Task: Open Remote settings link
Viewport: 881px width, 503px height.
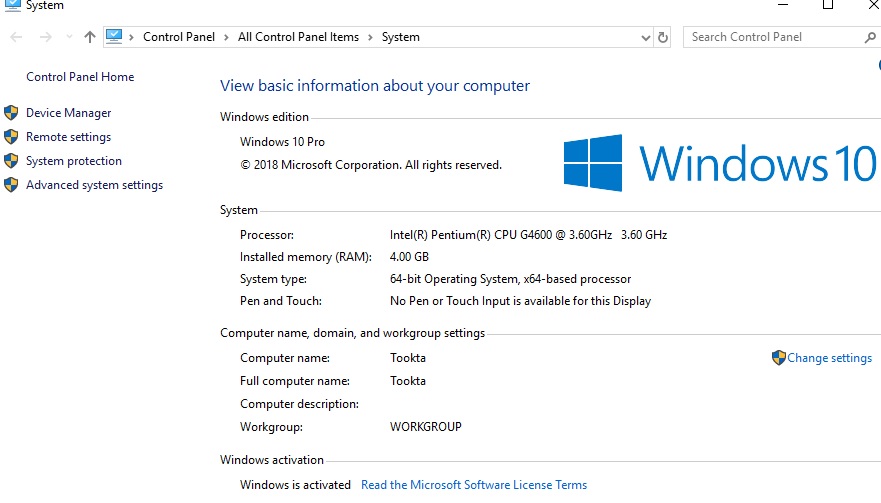Action: point(69,137)
